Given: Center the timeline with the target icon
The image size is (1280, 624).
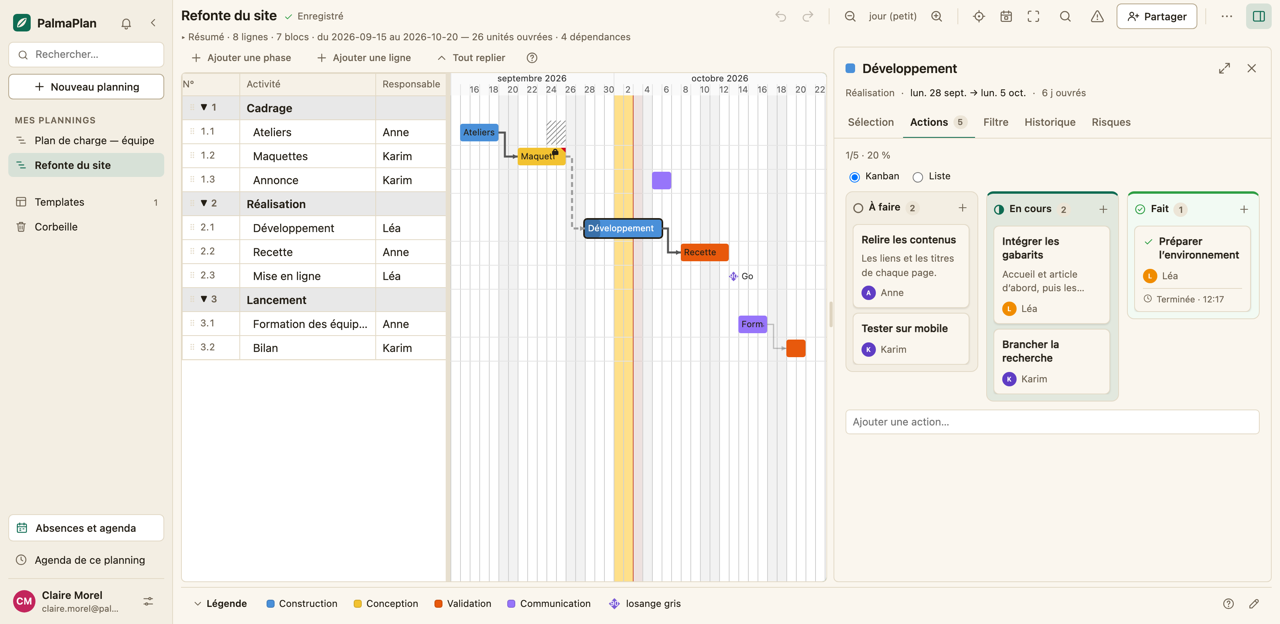Looking at the screenshot, I should point(979,16).
